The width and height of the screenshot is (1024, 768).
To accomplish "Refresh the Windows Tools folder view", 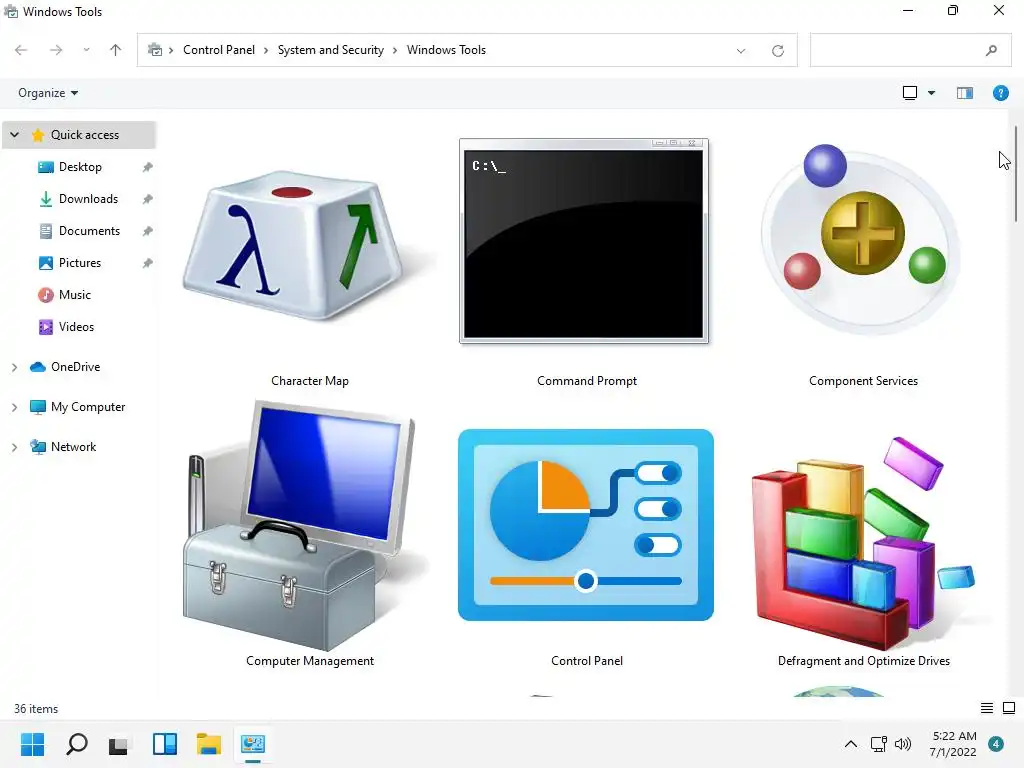I will 778,51.
